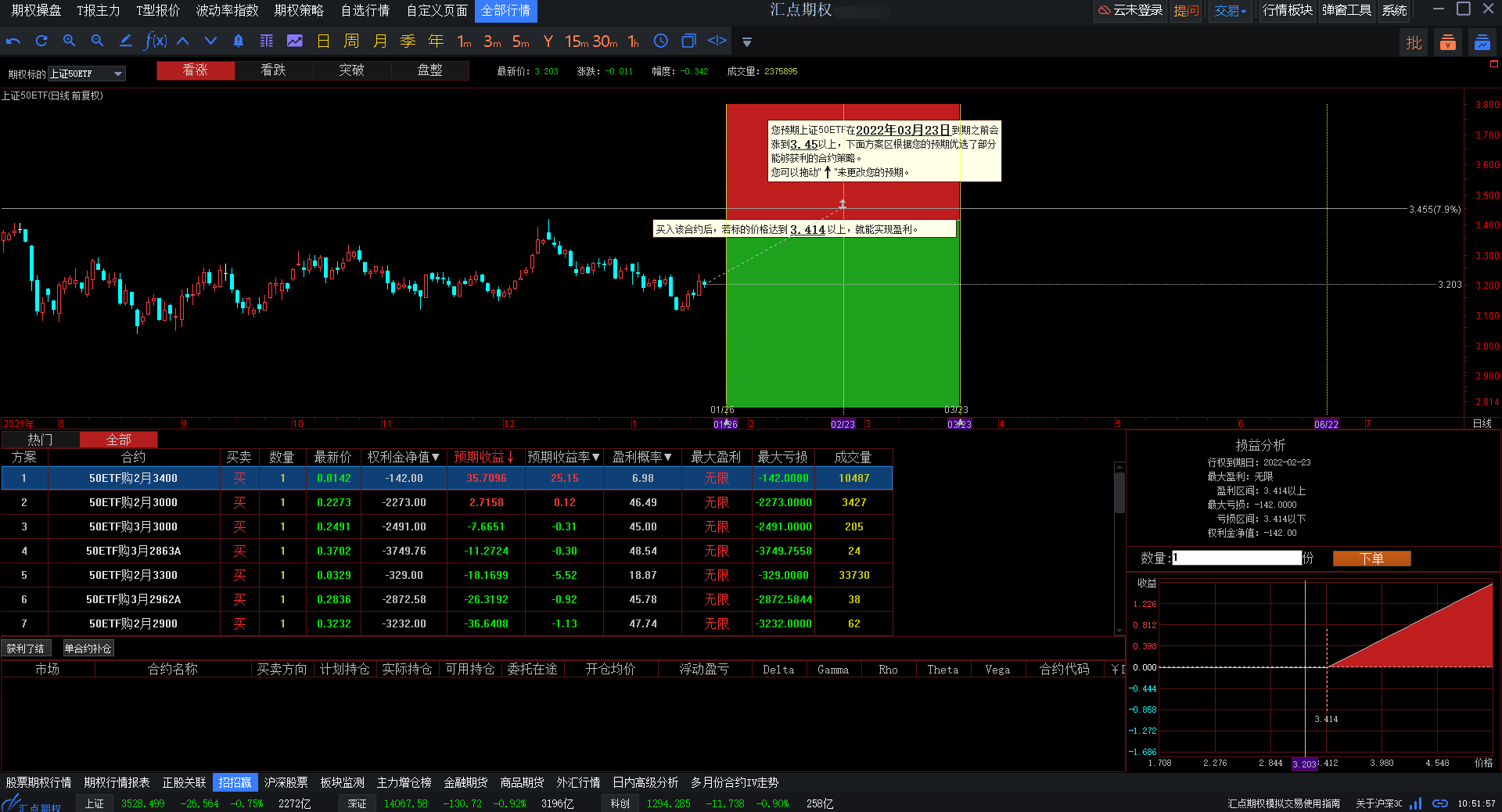Click the zoom in magnifier icon
Screen dimensions: 1502x812
point(70,41)
